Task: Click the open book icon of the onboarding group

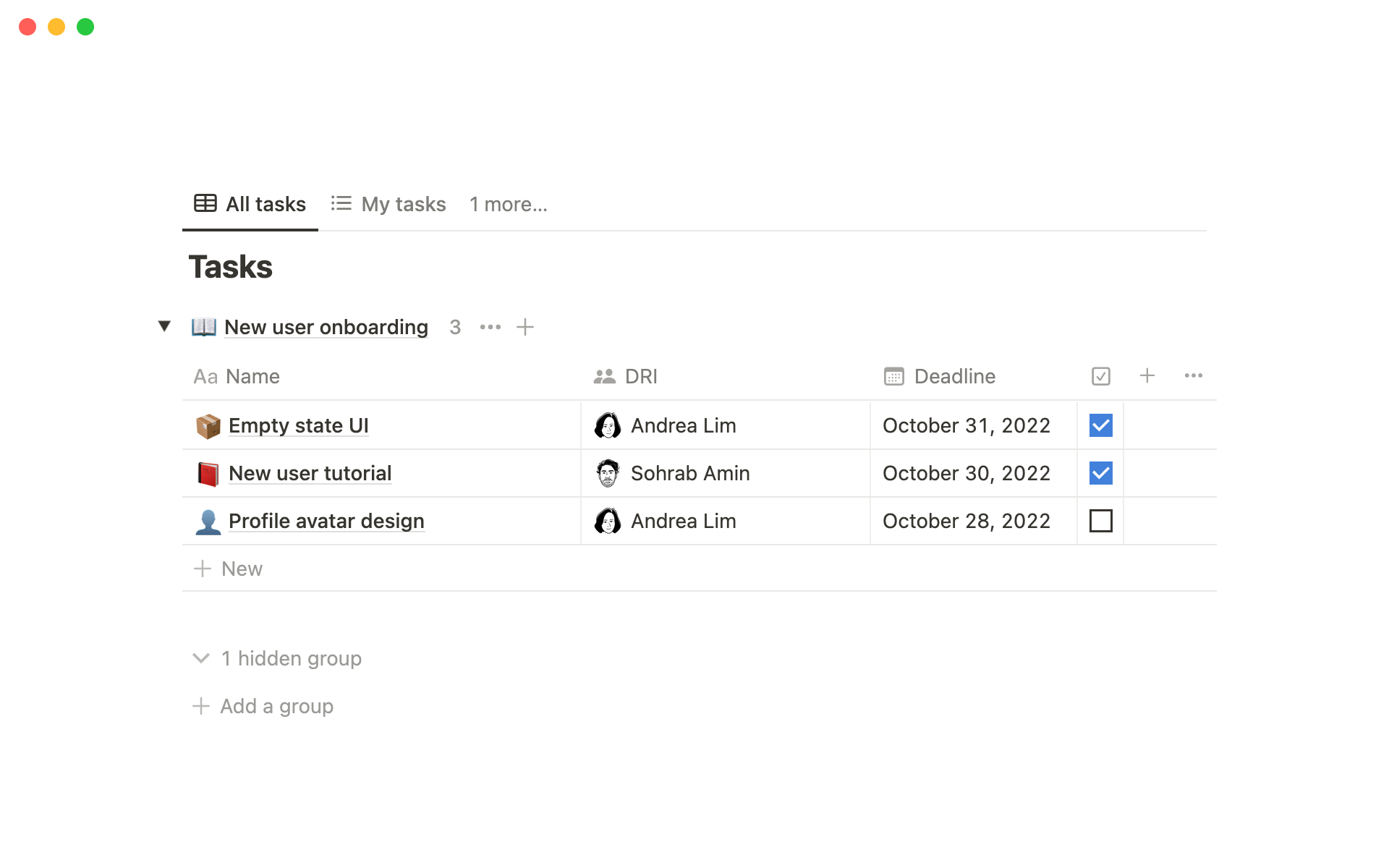Action: pyautogui.click(x=204, y=327)
